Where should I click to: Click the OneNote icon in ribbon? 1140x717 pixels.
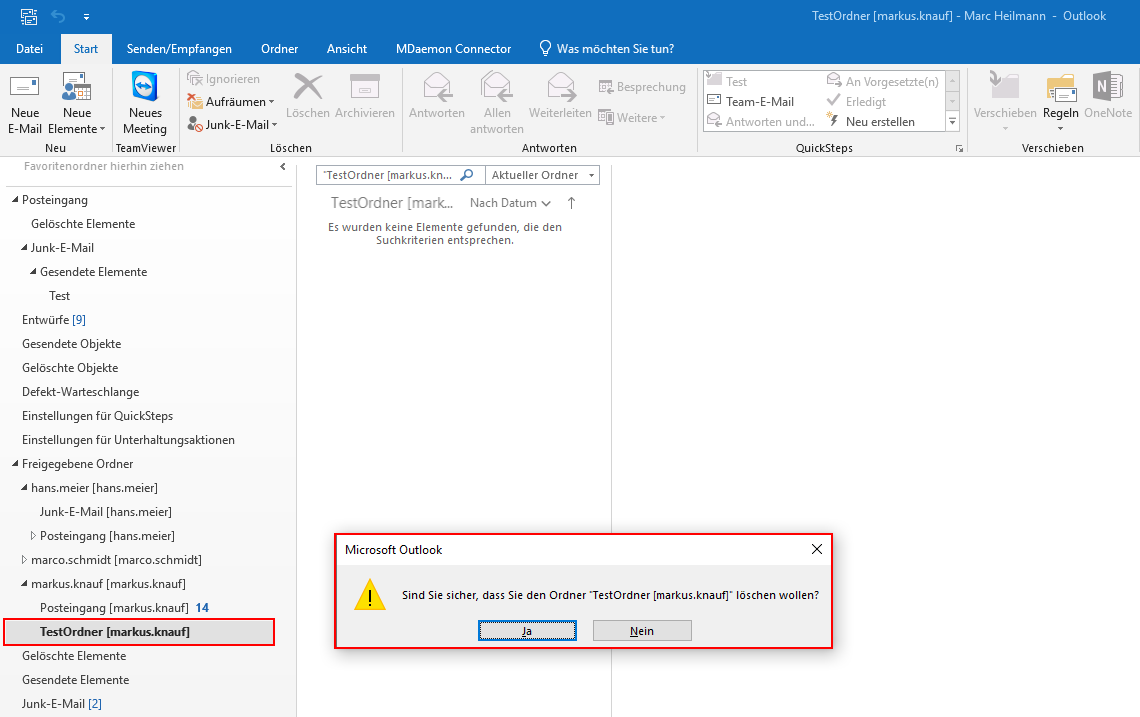[1107, 88]
